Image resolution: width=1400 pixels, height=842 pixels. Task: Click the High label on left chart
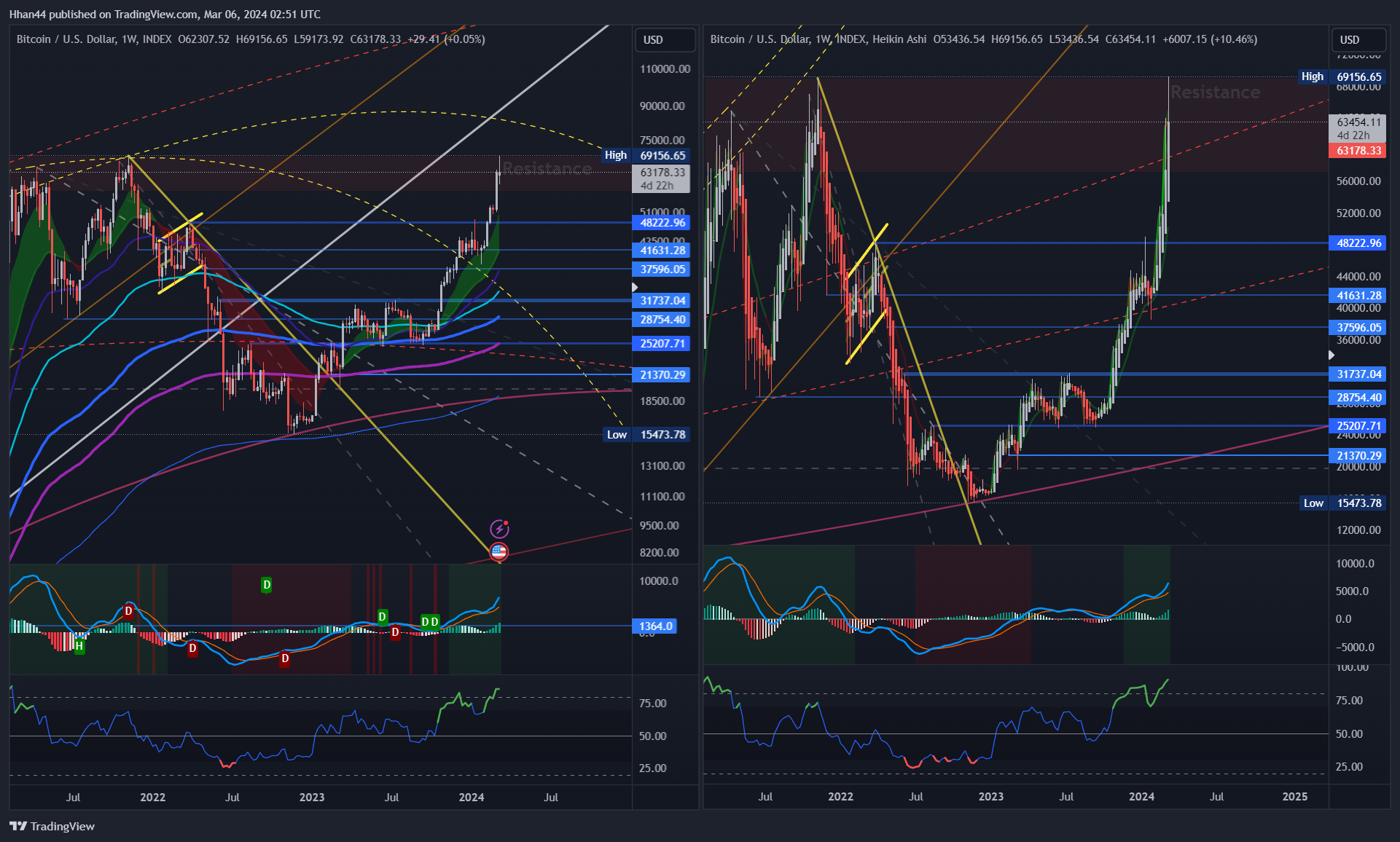tap(616, 155)
